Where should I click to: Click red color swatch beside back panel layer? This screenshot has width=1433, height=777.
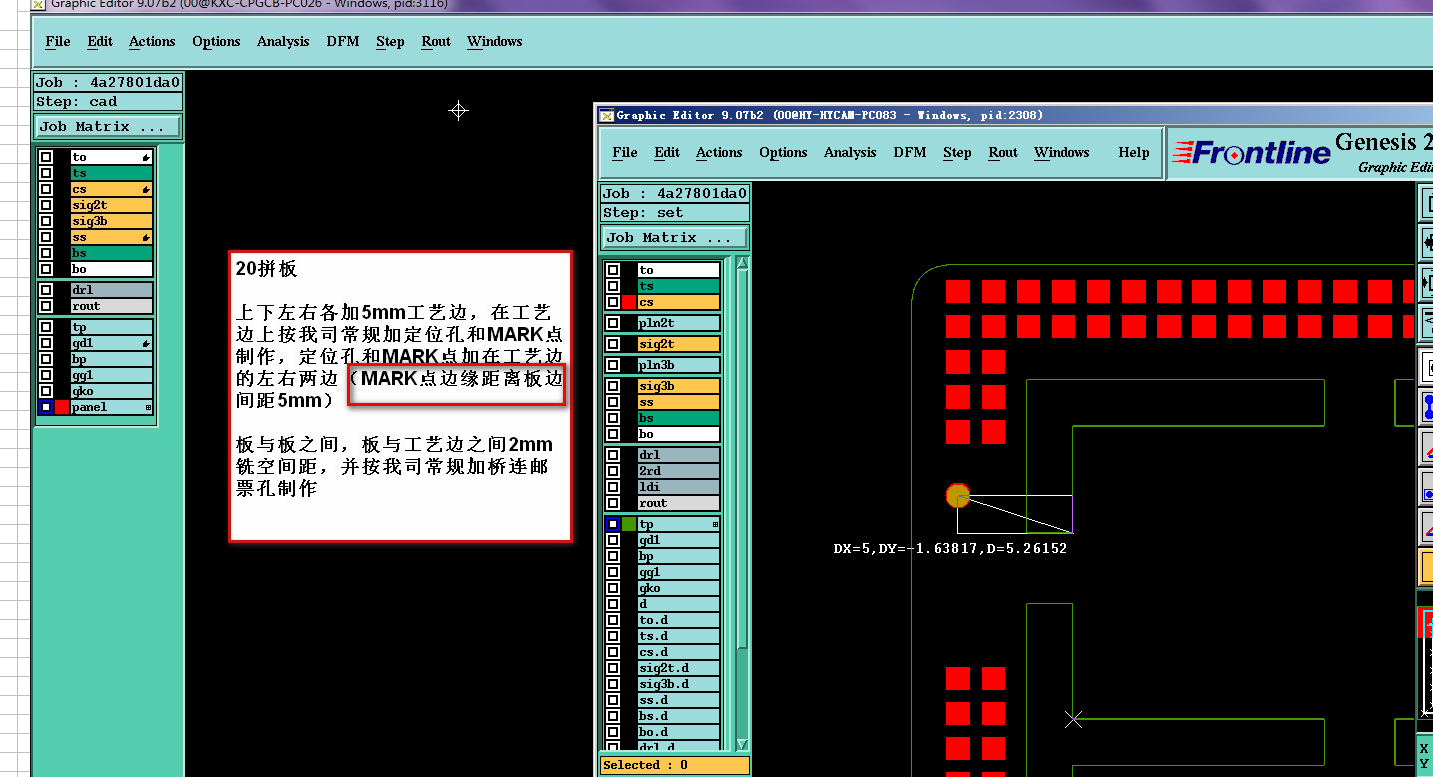pos(62,407)
